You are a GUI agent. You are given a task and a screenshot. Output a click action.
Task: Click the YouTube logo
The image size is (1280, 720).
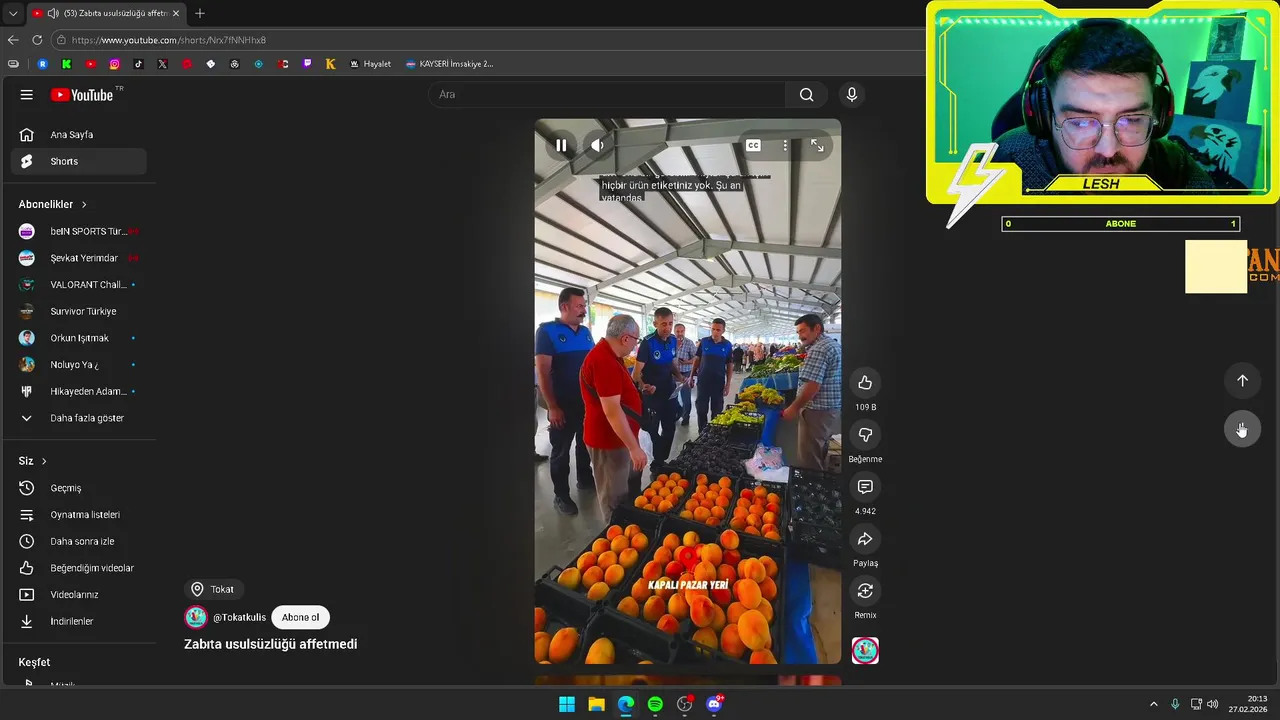(82, 94)
